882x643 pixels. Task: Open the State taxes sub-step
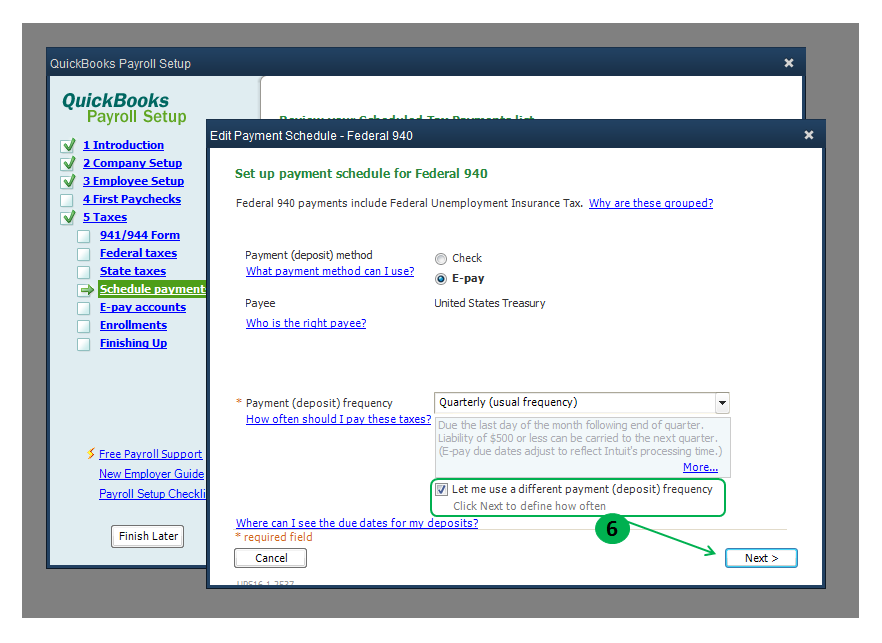pyautogui.click(x=133, y=271)
